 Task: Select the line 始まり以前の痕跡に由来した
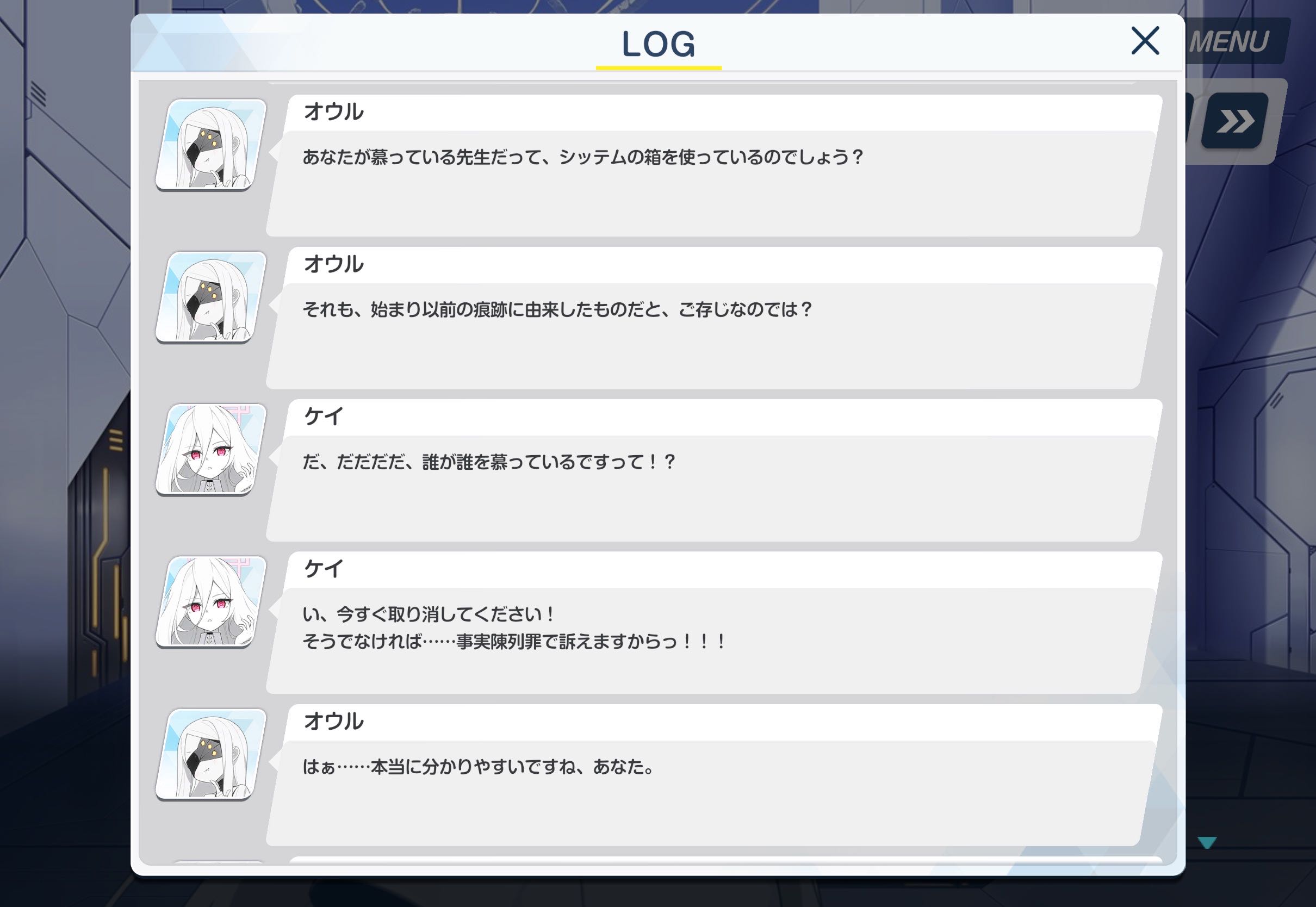557,309
